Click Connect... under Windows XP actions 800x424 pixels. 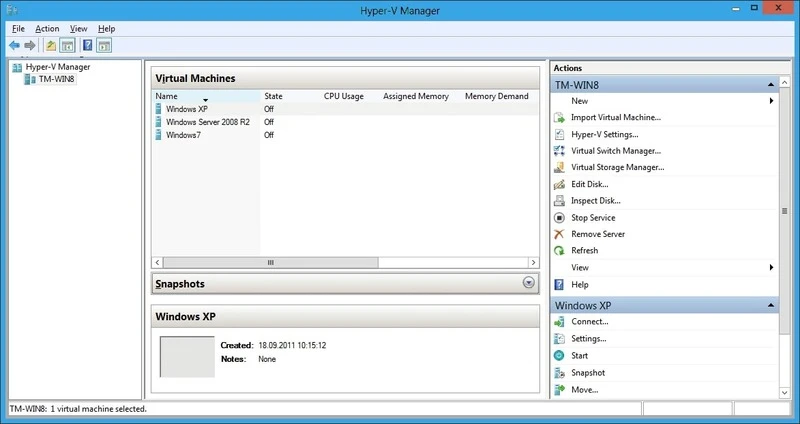[589, 322]
